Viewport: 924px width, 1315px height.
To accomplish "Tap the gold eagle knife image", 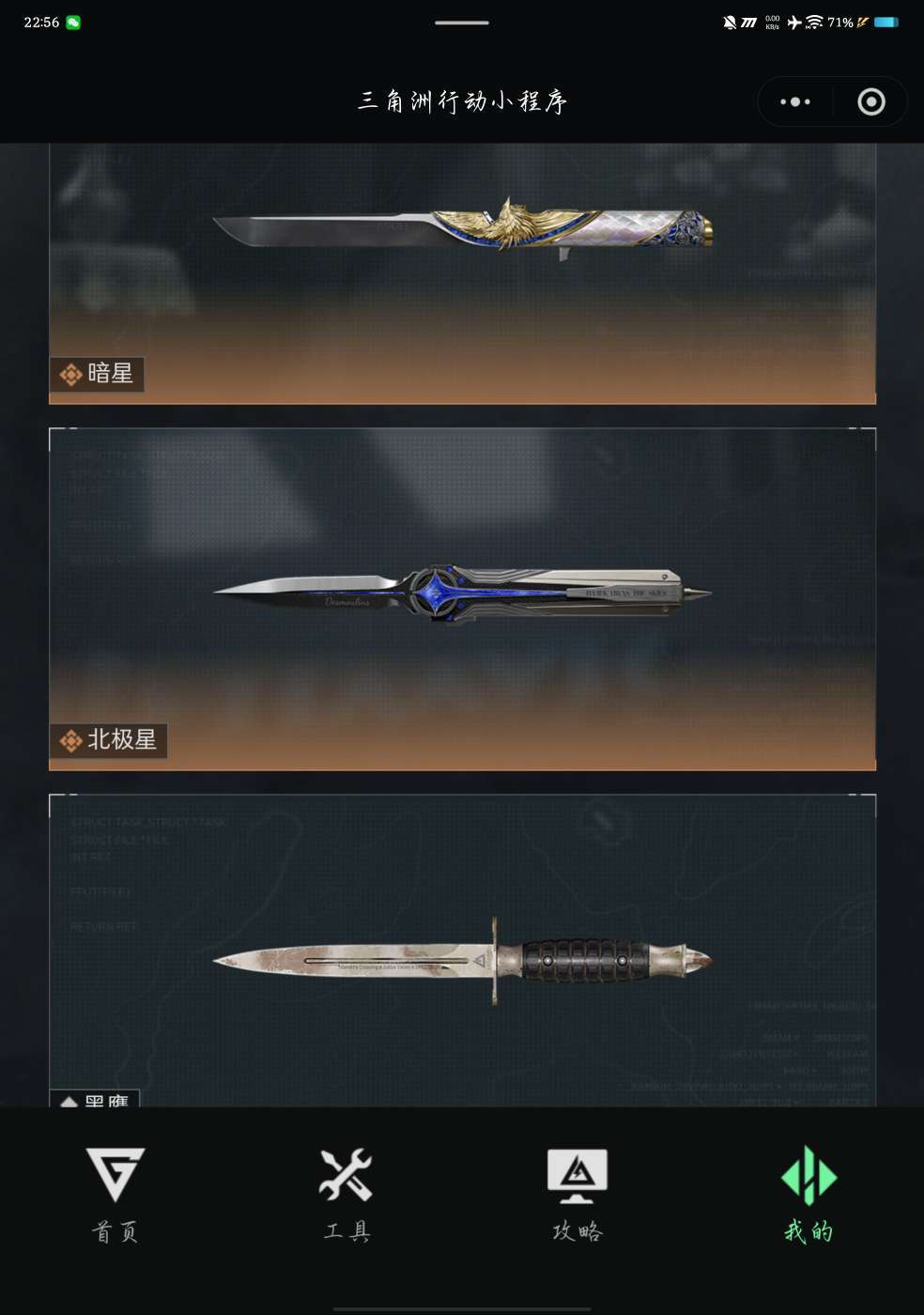I will tap(462, 227).
